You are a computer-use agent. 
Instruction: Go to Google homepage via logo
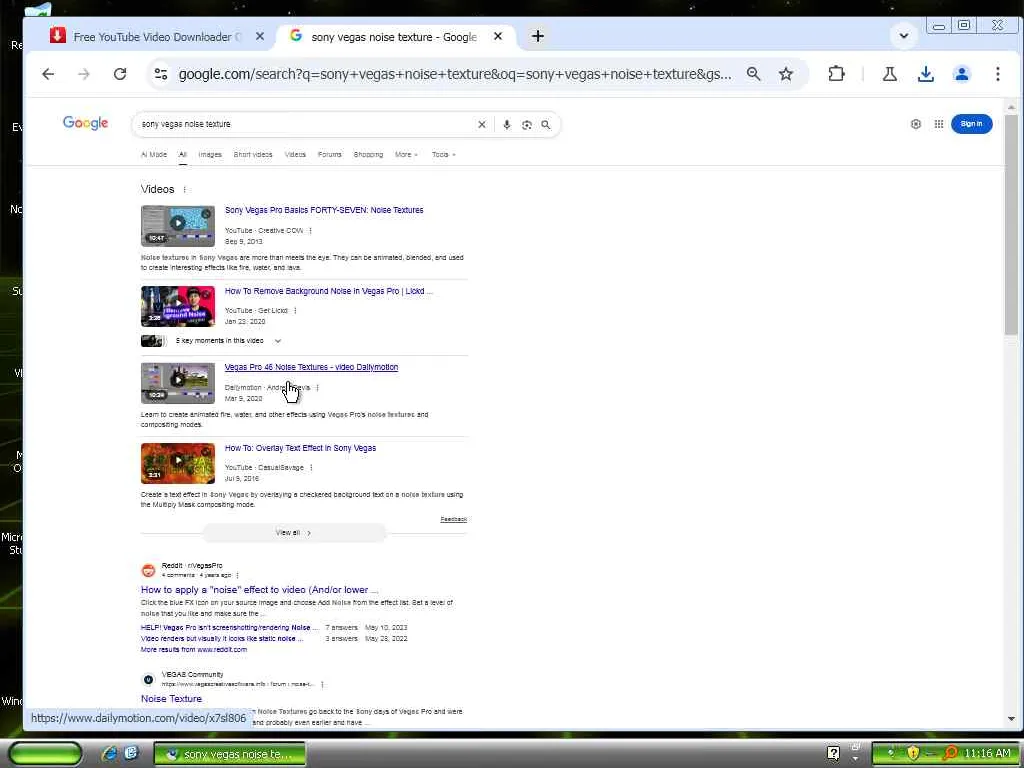[86, 123]
